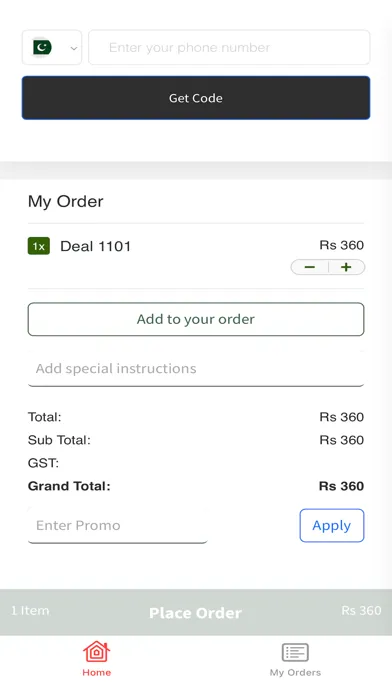This screenshot has height=696, width=392.
Task: Switch to the My Orders tab label
Action: (x=295, y=672)
